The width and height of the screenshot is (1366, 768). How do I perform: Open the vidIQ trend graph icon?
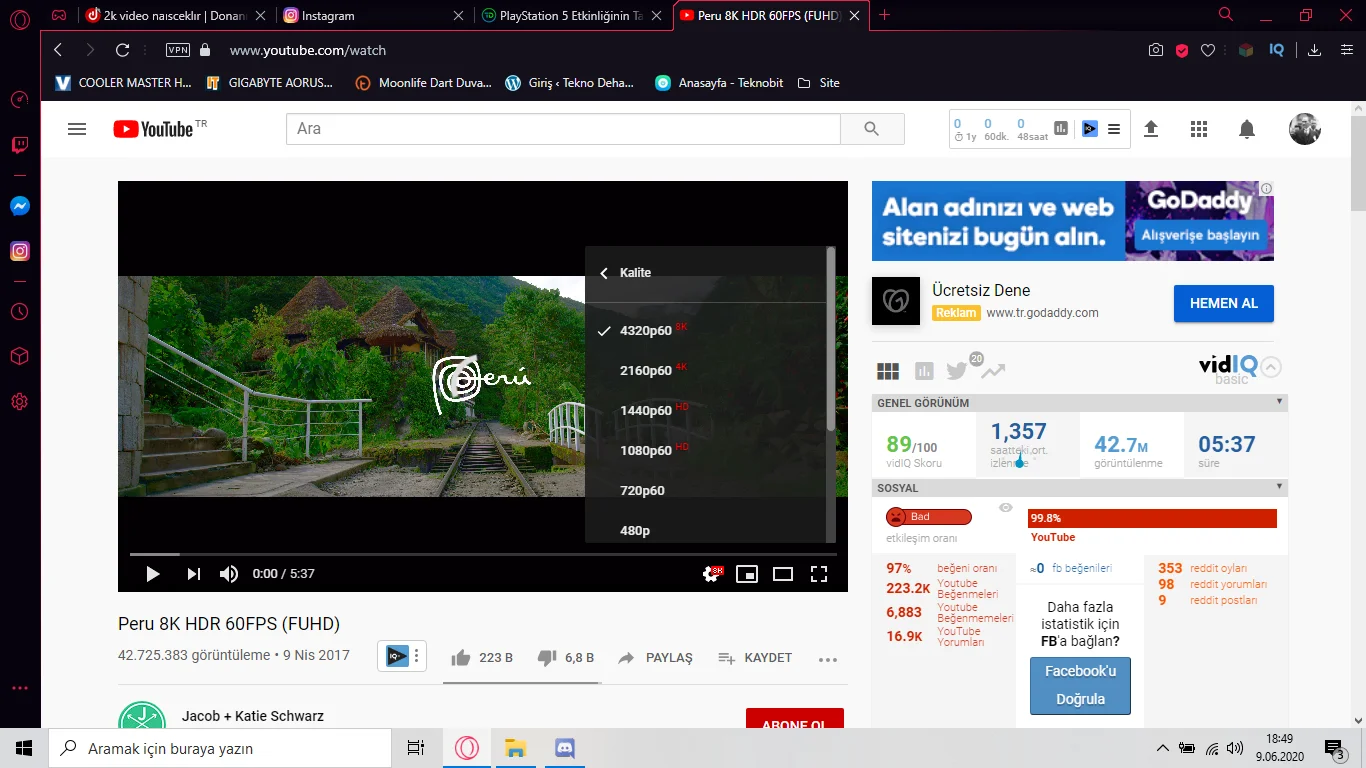point(992,370)
